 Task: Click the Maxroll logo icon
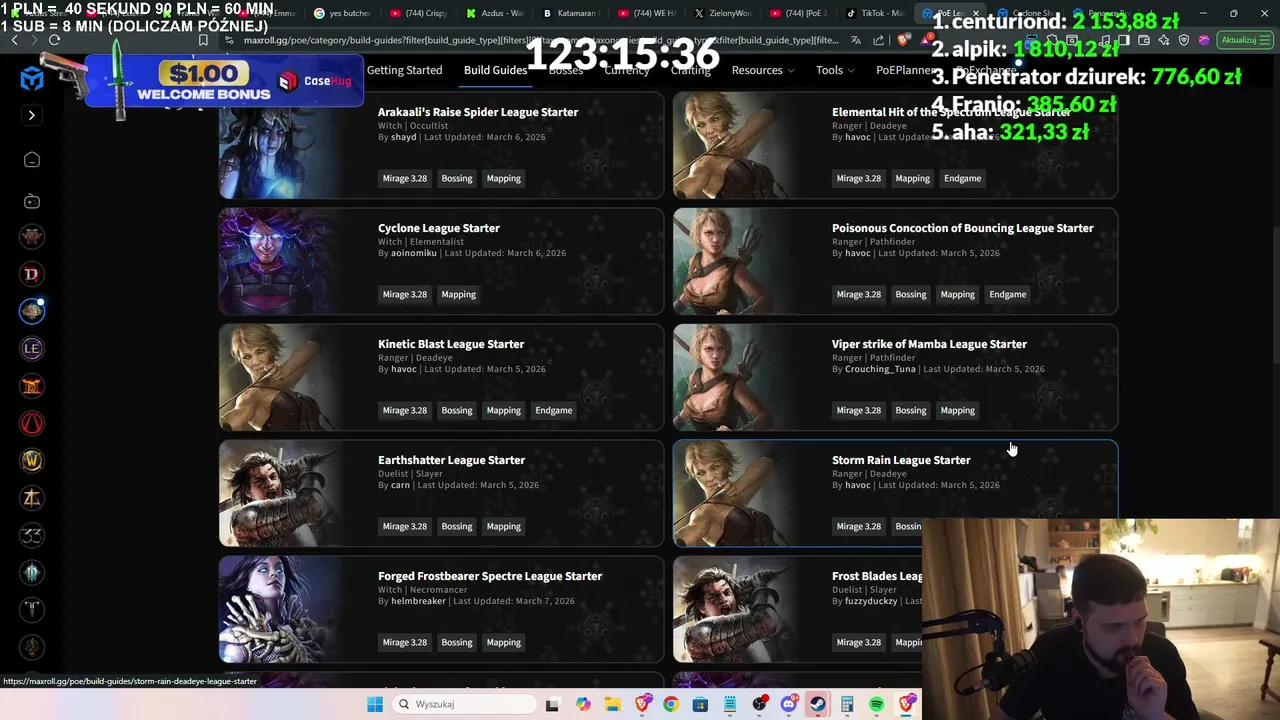32,79
